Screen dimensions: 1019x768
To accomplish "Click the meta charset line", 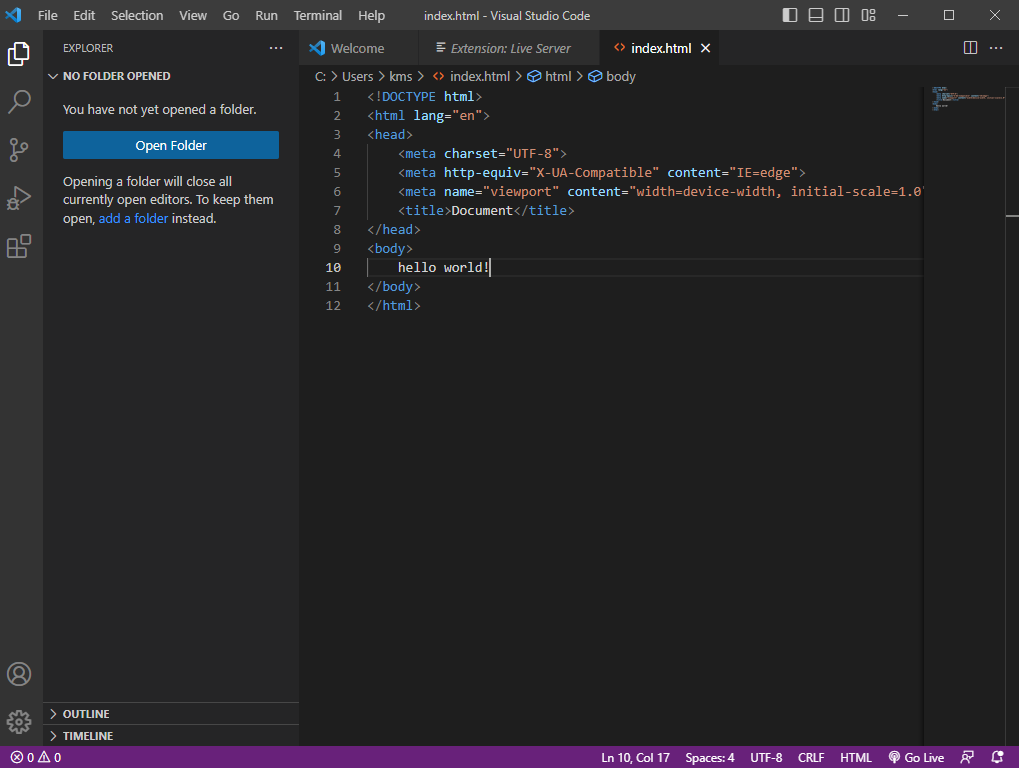I will [x=482, y=153].
